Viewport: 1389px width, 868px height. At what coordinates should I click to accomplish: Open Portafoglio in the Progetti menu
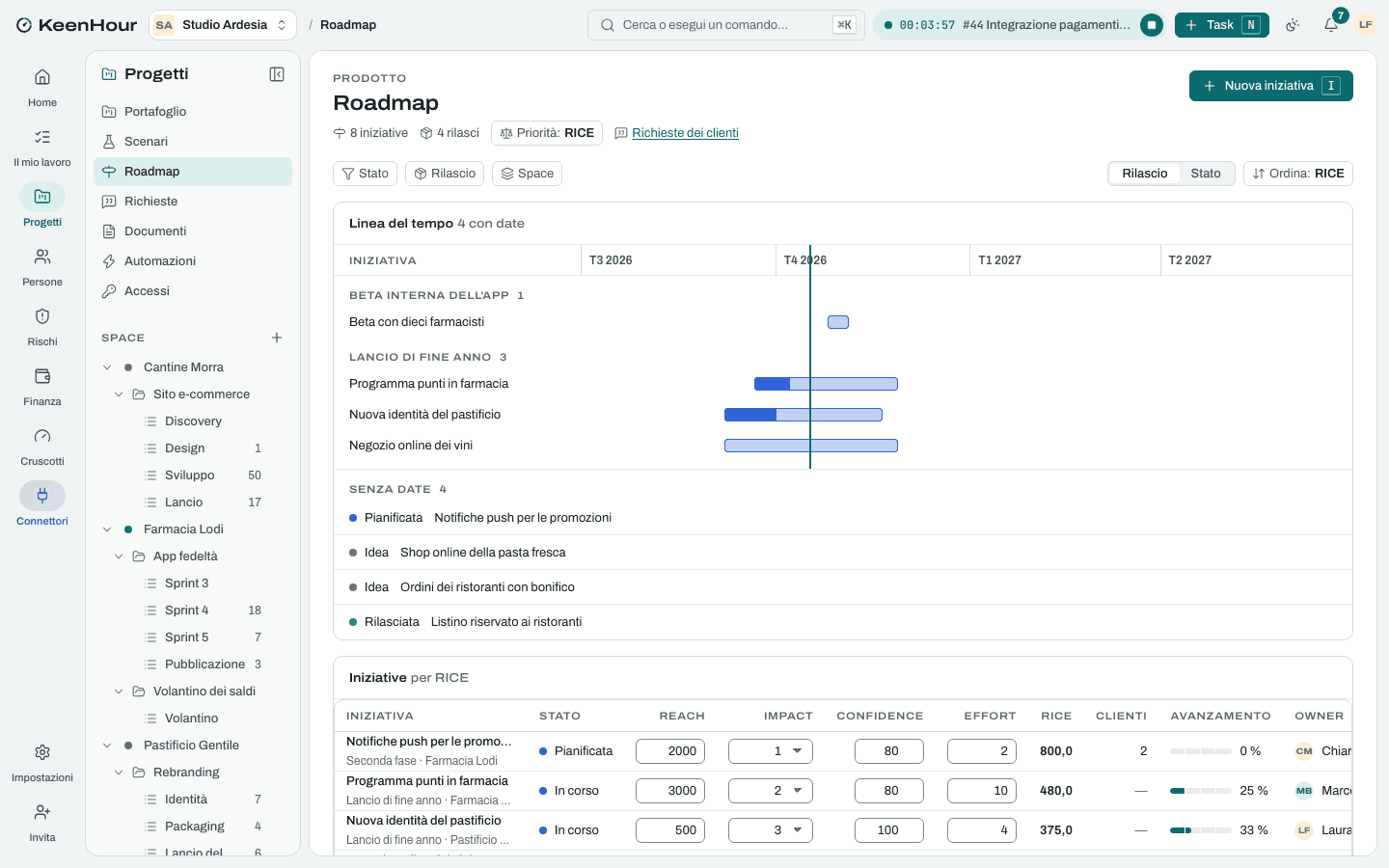193,112
